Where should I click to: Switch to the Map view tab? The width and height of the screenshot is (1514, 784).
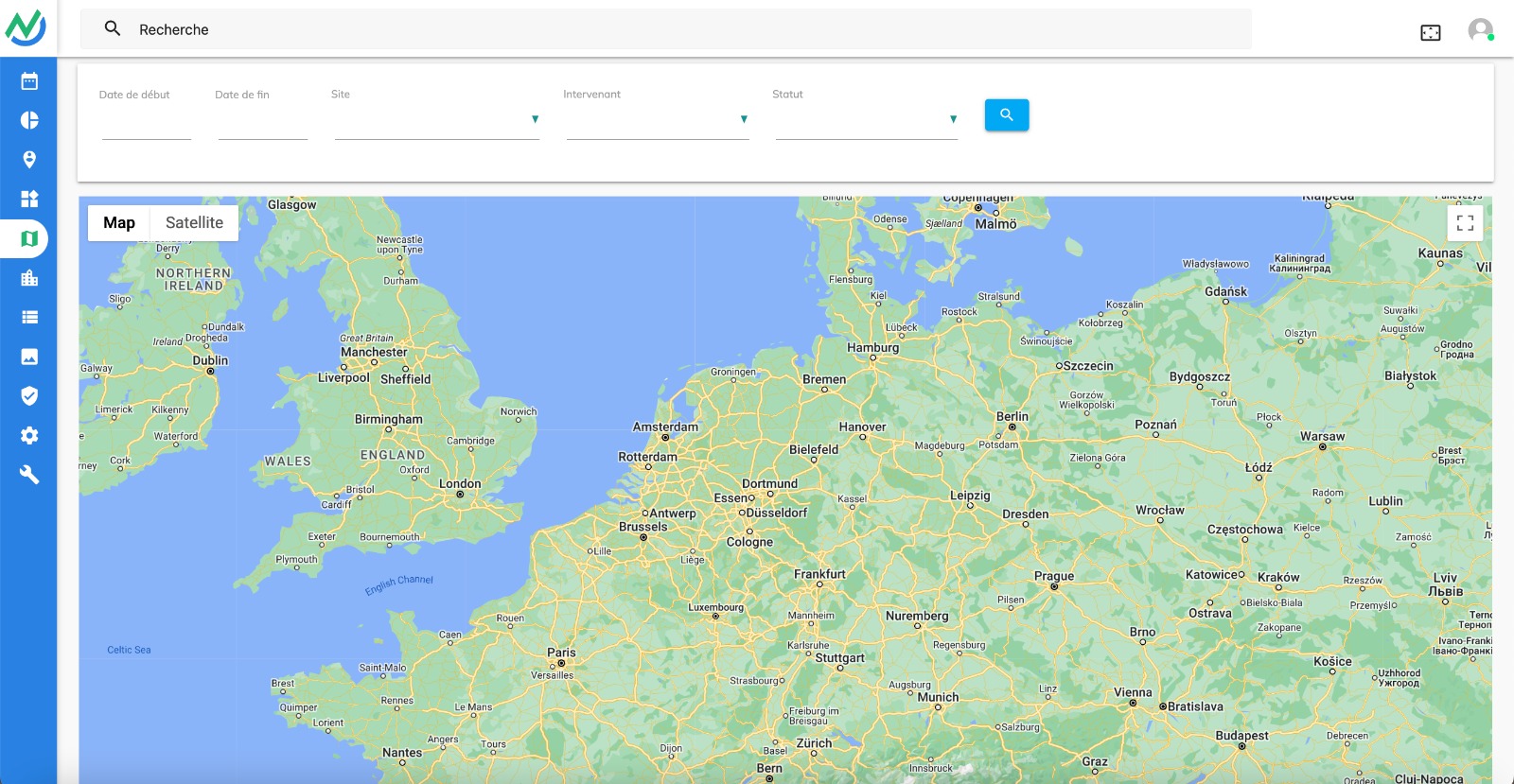(x=119, y=222)
